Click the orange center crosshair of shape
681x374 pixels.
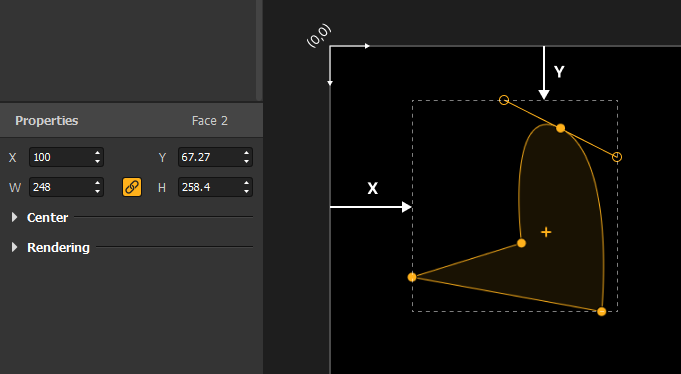pos(546,232)
